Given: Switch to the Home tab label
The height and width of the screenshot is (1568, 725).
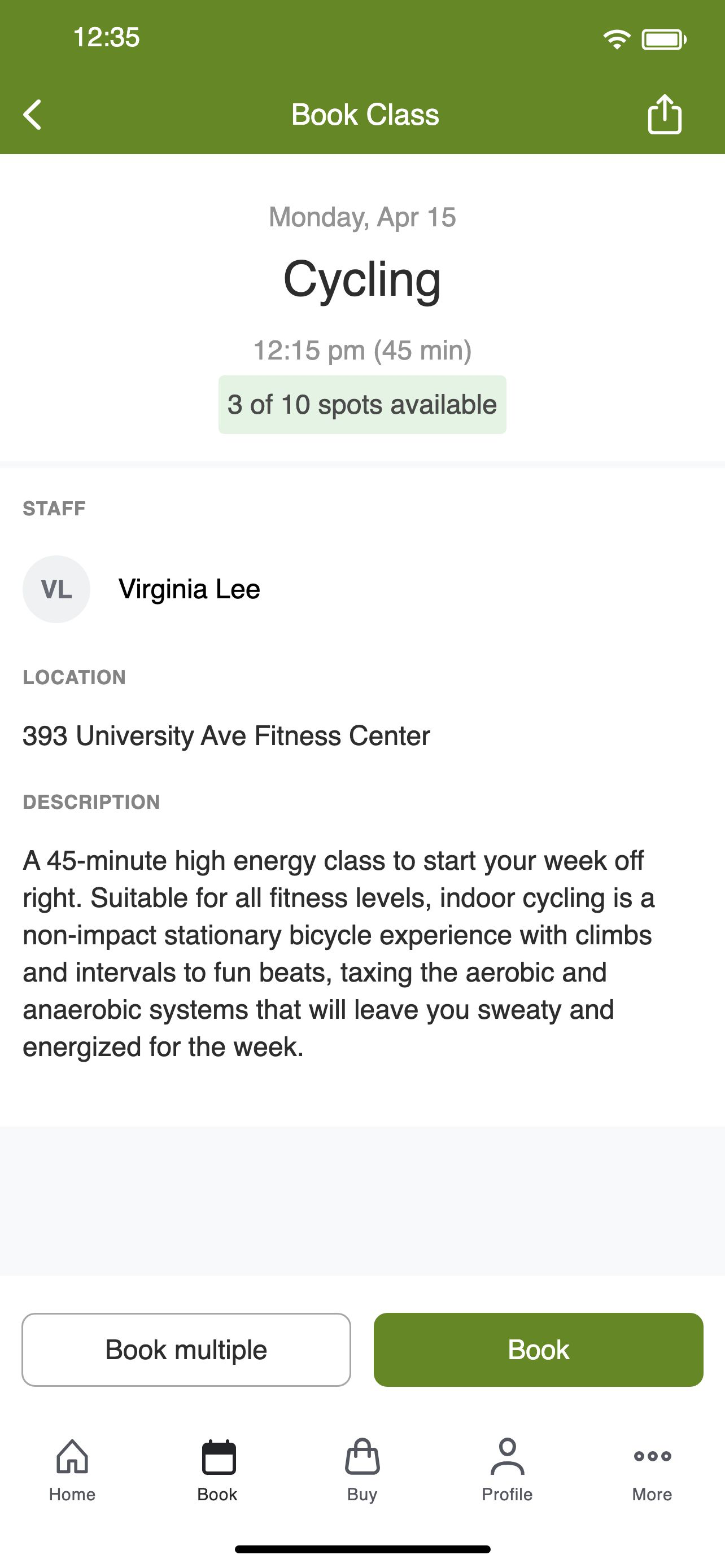Looking at the screenshot, I should [72, 1495].
